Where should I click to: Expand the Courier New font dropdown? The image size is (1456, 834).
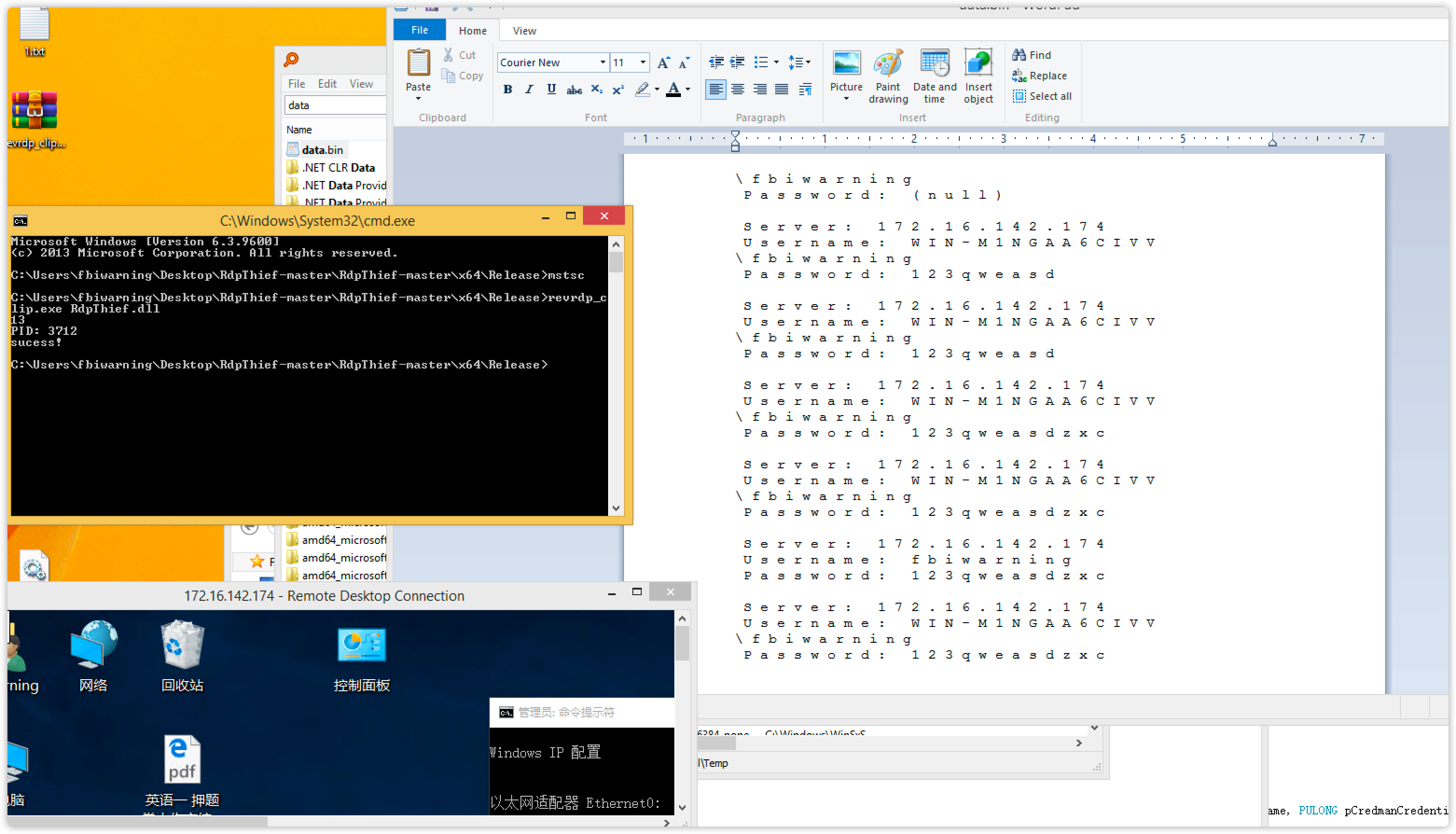click(603, 63)
